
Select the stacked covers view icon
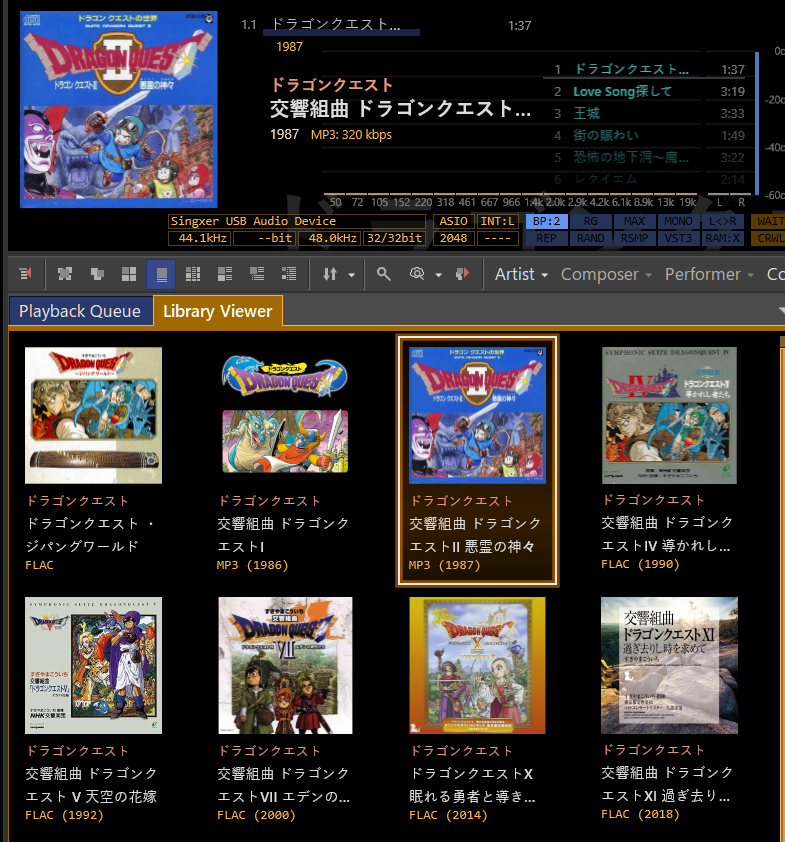pos(97,274)
